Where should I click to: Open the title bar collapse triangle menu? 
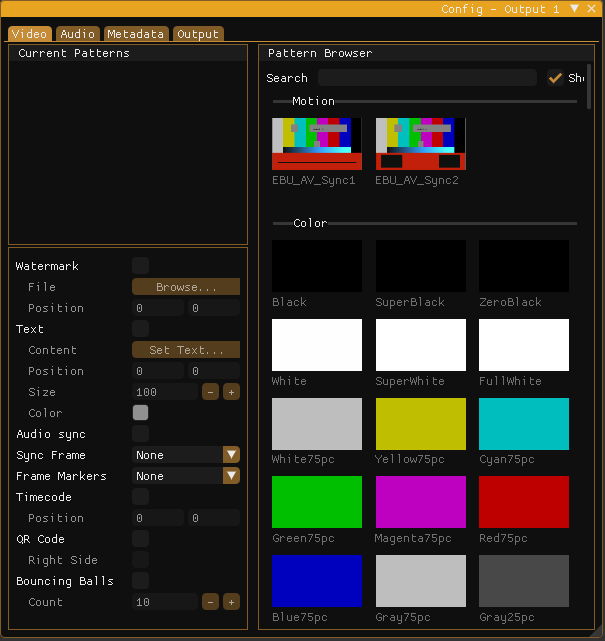tap(574, 9)
